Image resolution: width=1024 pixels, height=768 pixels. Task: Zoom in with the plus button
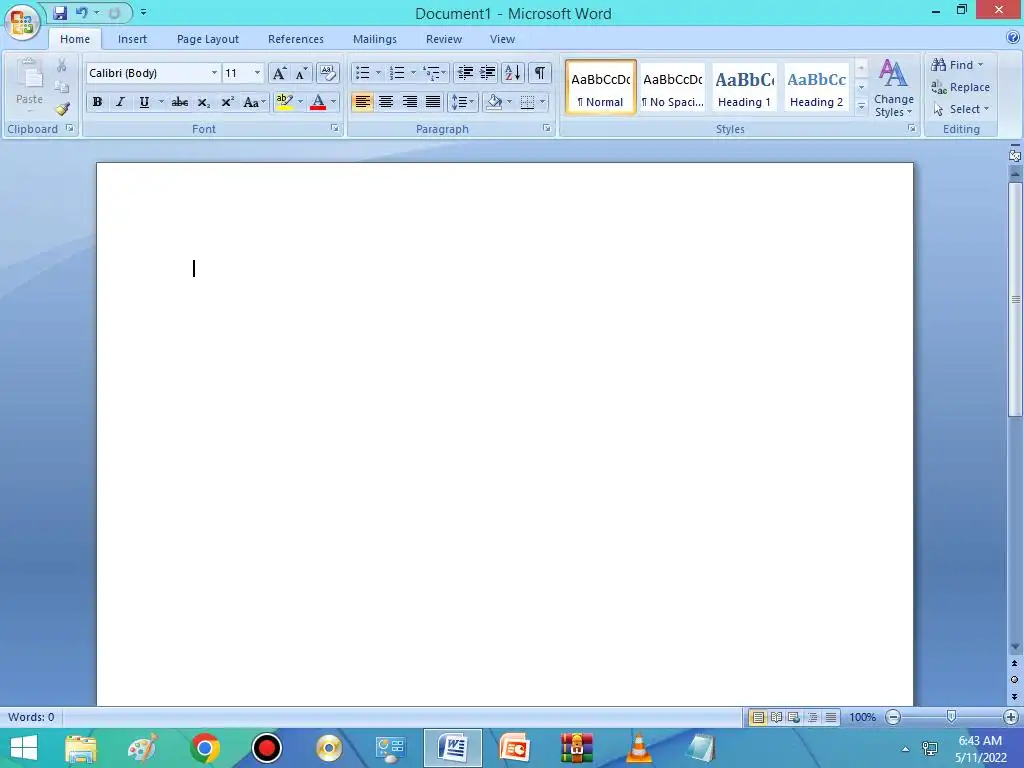tap(1010, 717)
